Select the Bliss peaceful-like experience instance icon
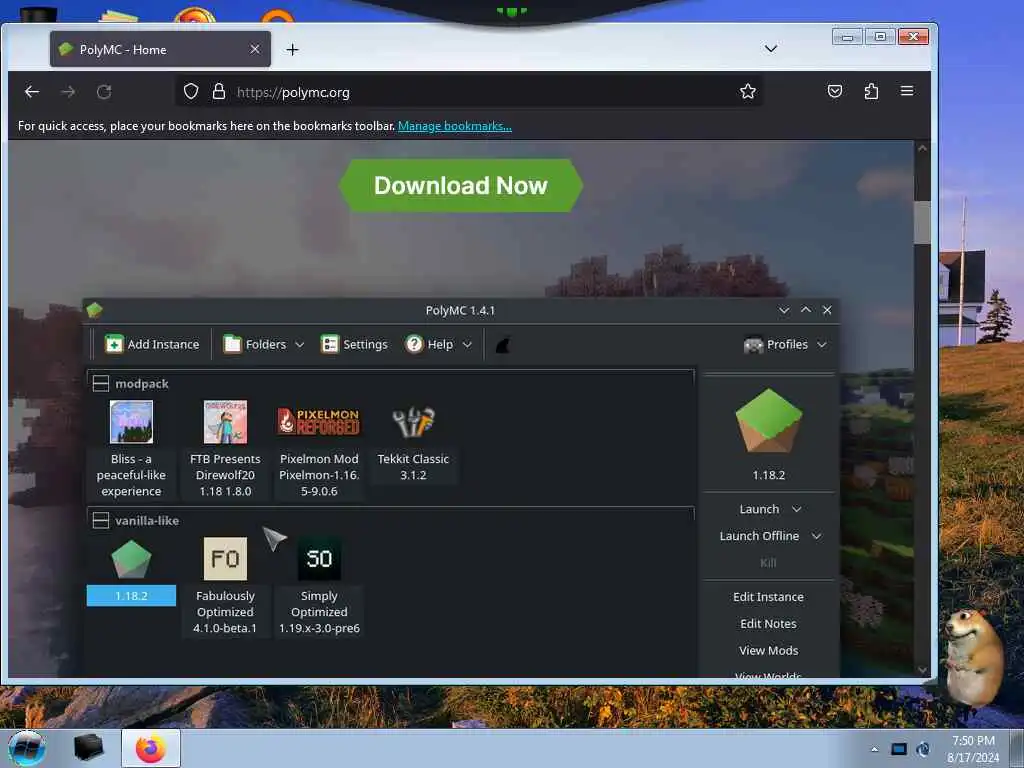This screenshot has height=768, width=1024. click(x=131, y=423)
